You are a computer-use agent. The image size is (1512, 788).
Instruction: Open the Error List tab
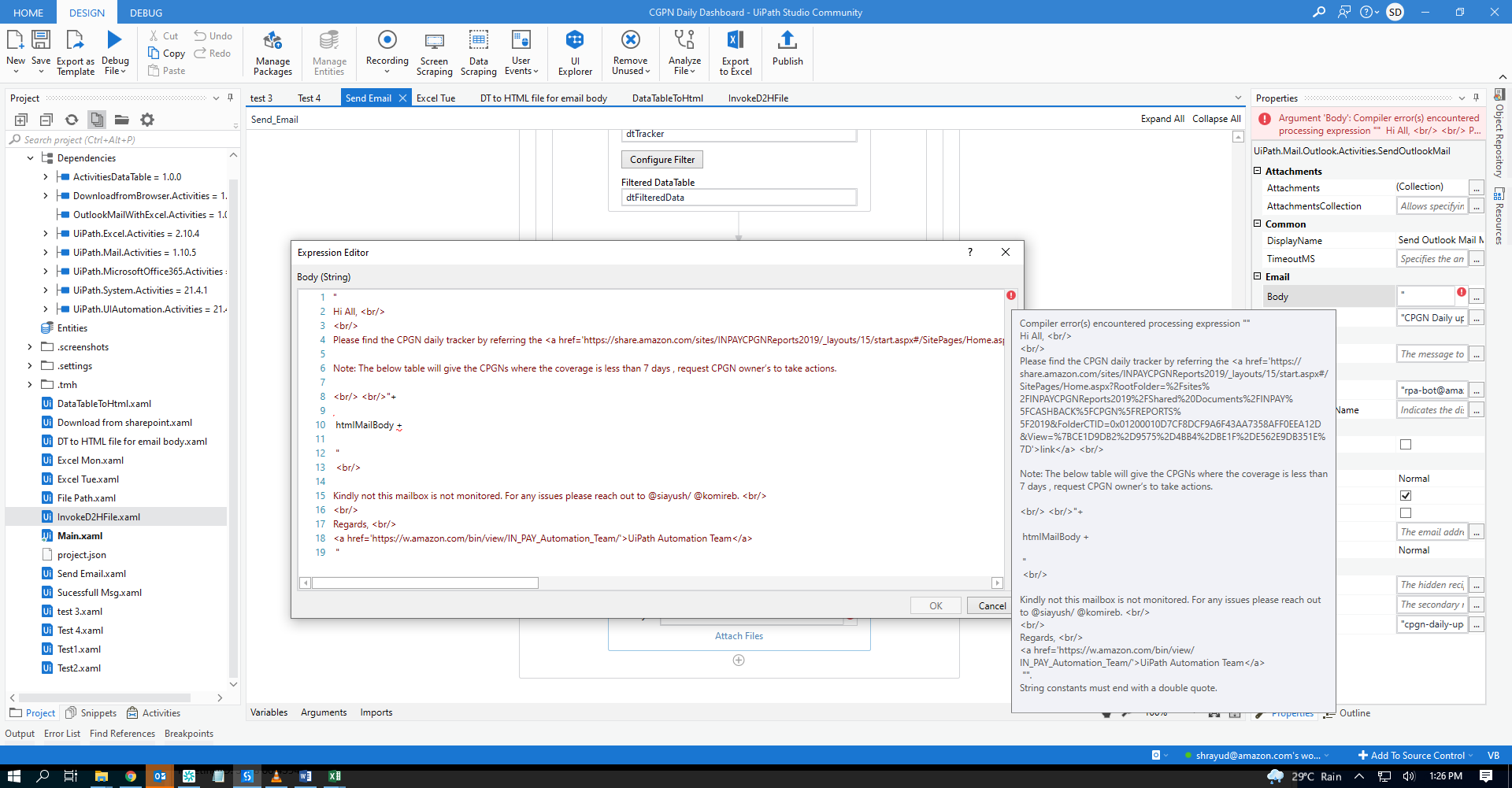[62, 734]
